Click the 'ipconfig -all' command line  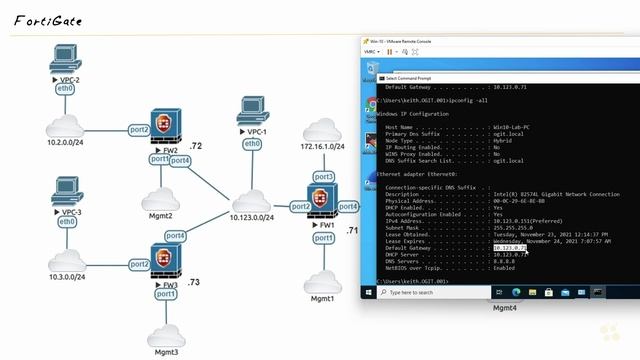coord(468,100)
